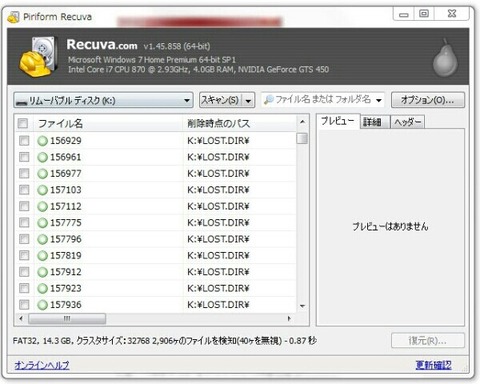Select path K:¥LOST.DIR¥ in row 157103
This screenshot has width=480, height=384.
218,190
